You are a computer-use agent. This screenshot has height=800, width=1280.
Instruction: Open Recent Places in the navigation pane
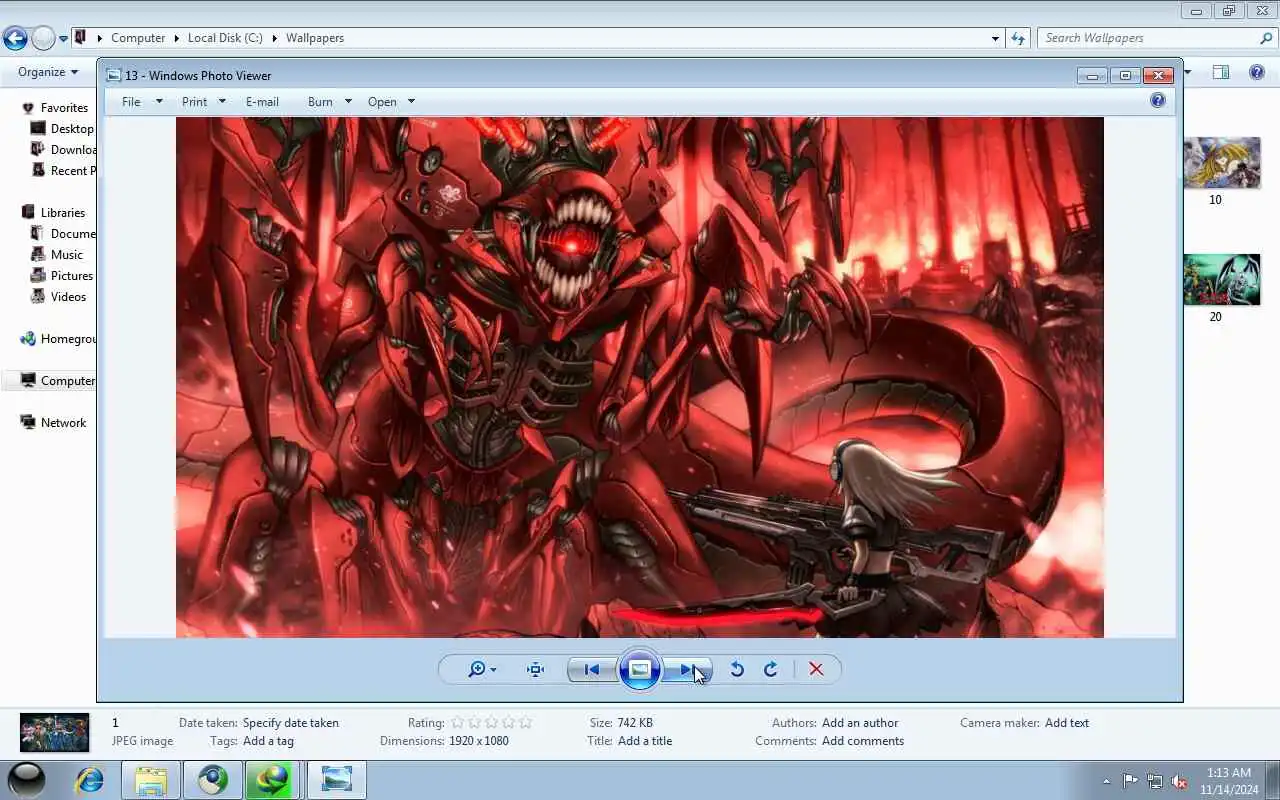(73, 170)
